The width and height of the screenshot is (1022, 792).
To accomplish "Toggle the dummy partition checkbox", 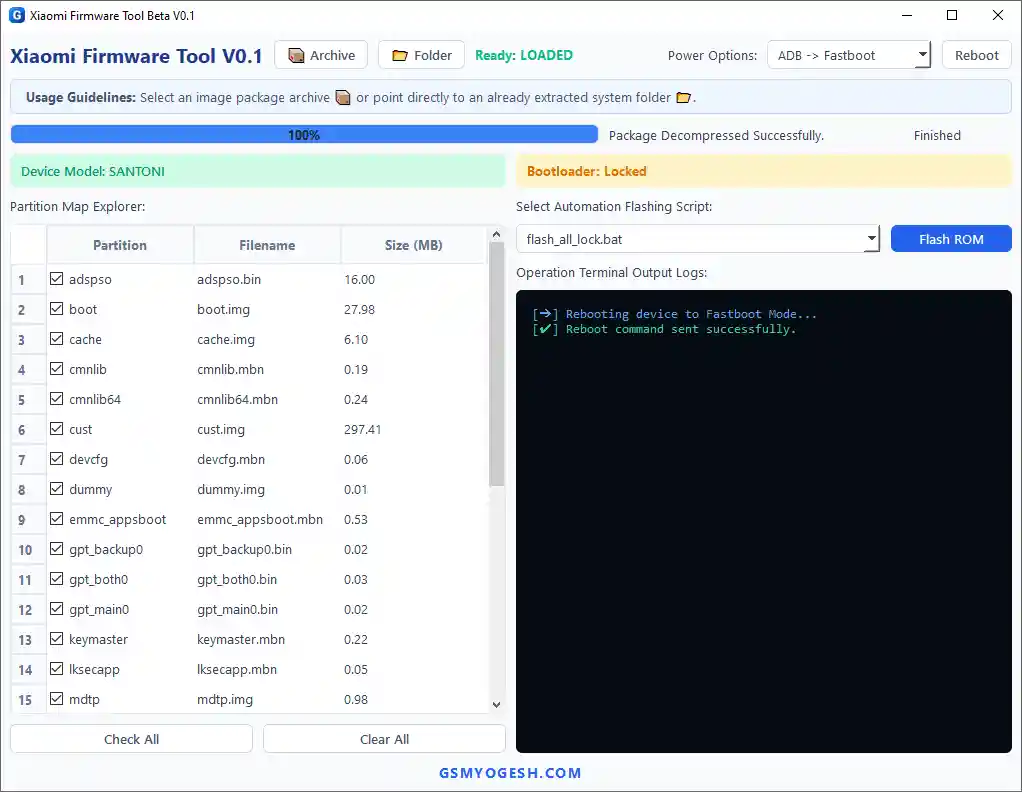I will coord(57,488).
